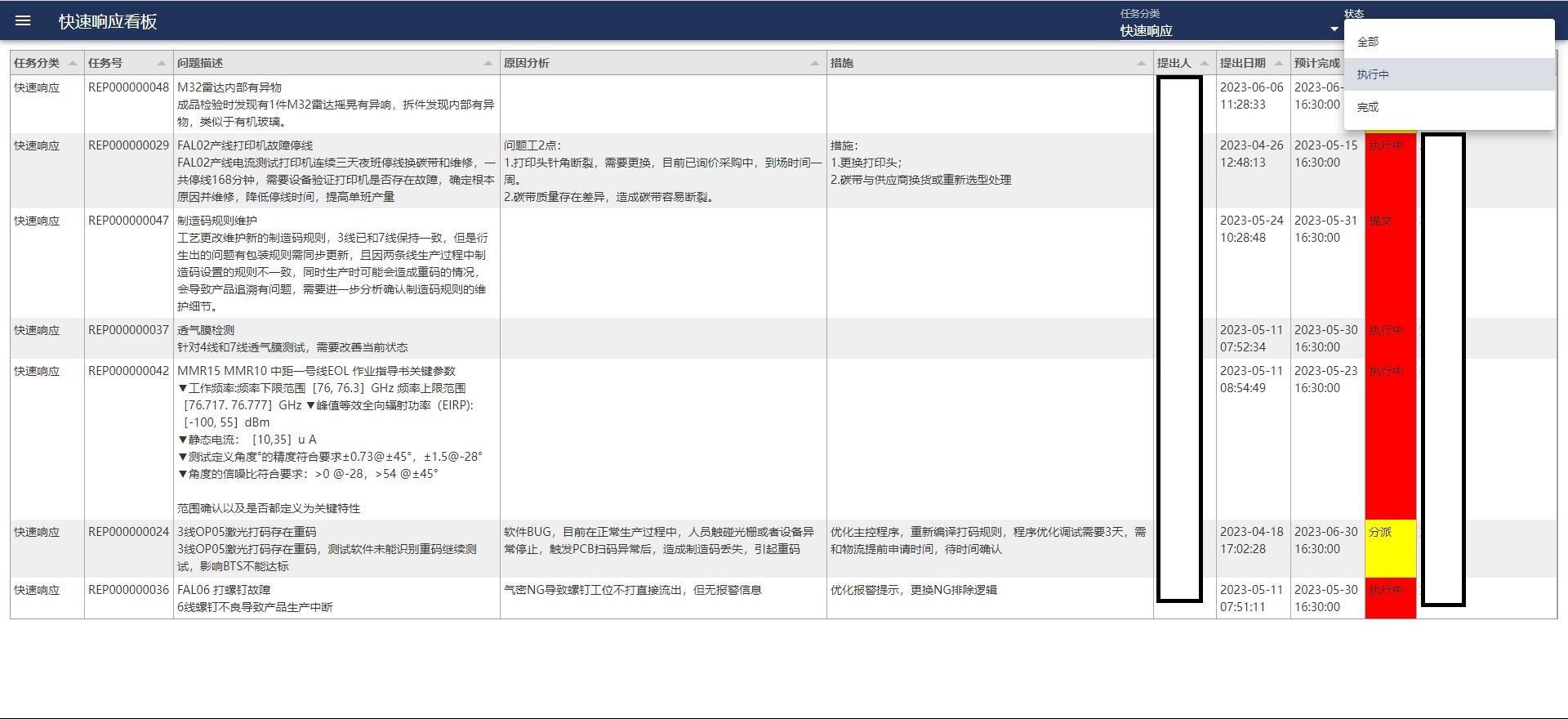Sort by 原因分析 column arrow
Screen dimensions: 1568x719
(x=814, y=64)
